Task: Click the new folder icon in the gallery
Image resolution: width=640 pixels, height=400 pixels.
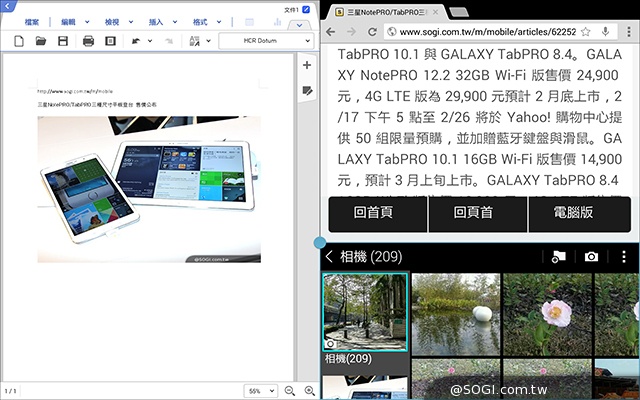Action: pos(558,257)
